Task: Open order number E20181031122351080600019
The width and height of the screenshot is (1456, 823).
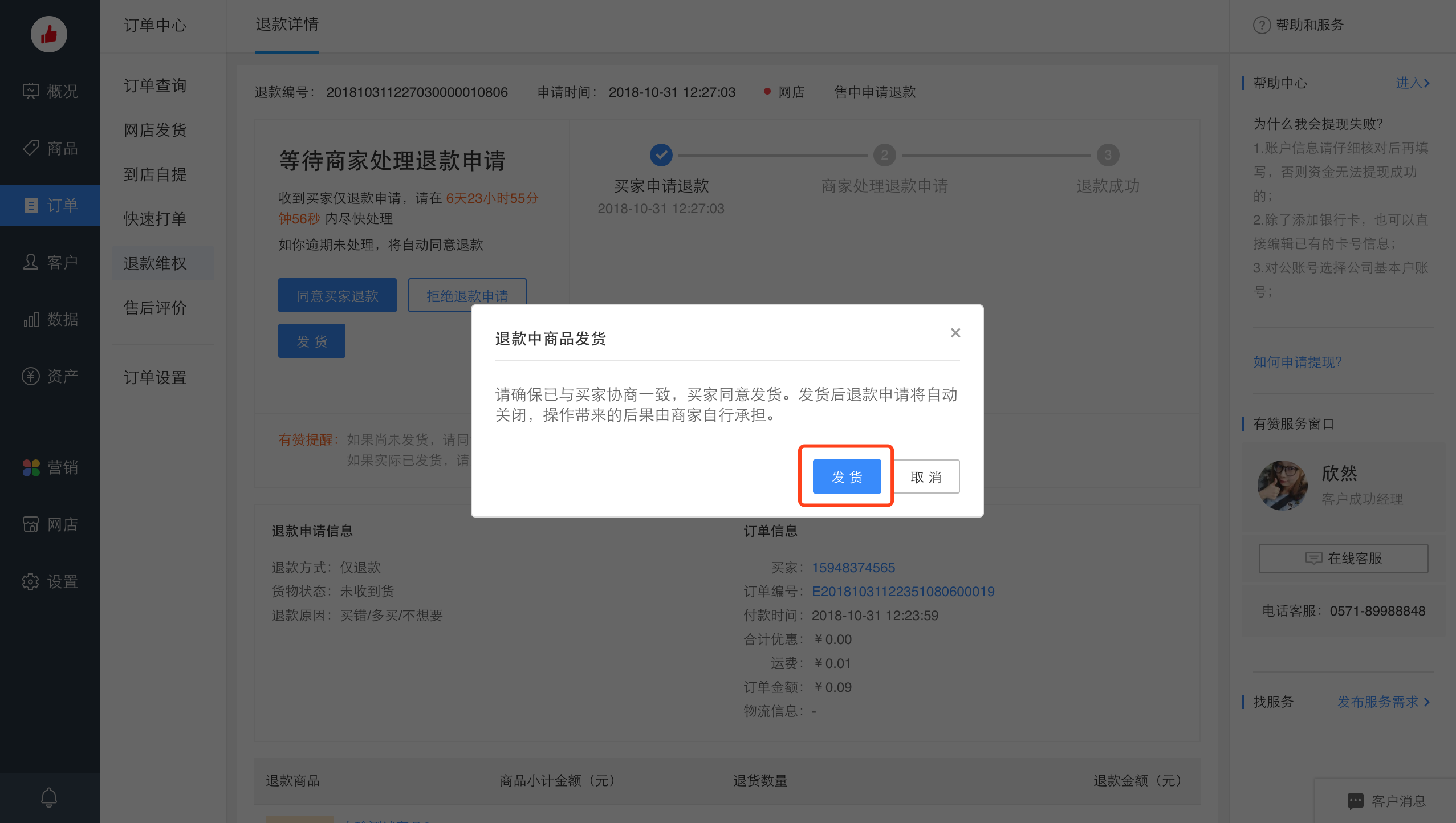Action: [x=903, y=592]
